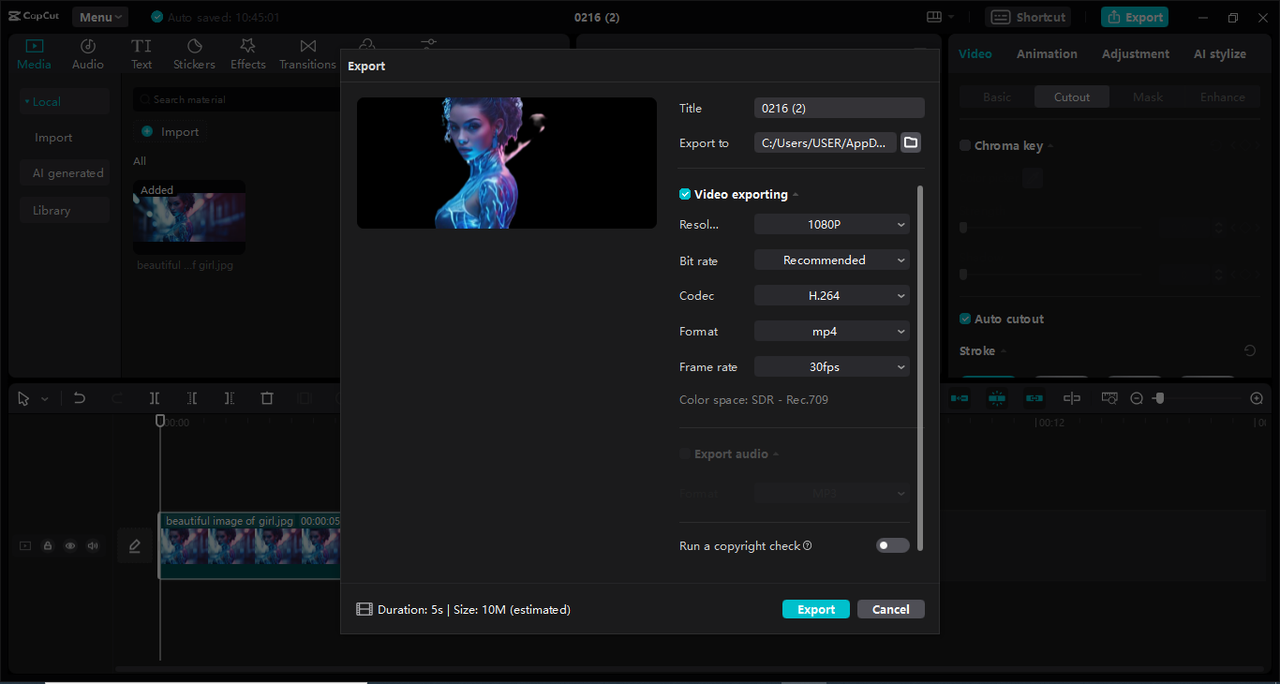Click the export preview thumbnail image

click(x=507, y=163)
